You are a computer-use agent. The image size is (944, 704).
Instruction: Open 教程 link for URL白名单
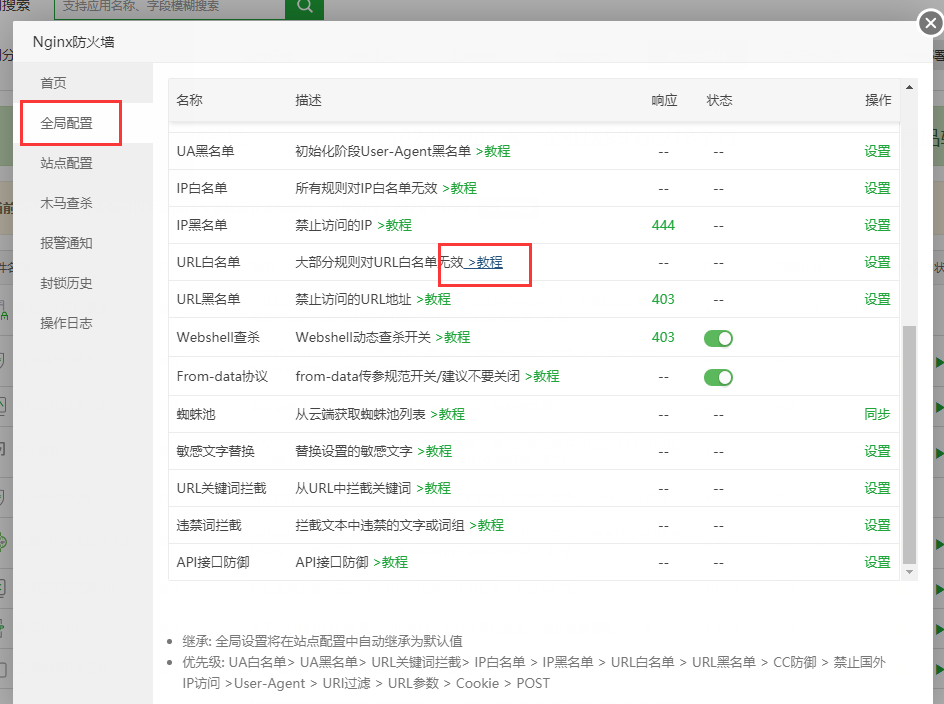click(485, 263)
